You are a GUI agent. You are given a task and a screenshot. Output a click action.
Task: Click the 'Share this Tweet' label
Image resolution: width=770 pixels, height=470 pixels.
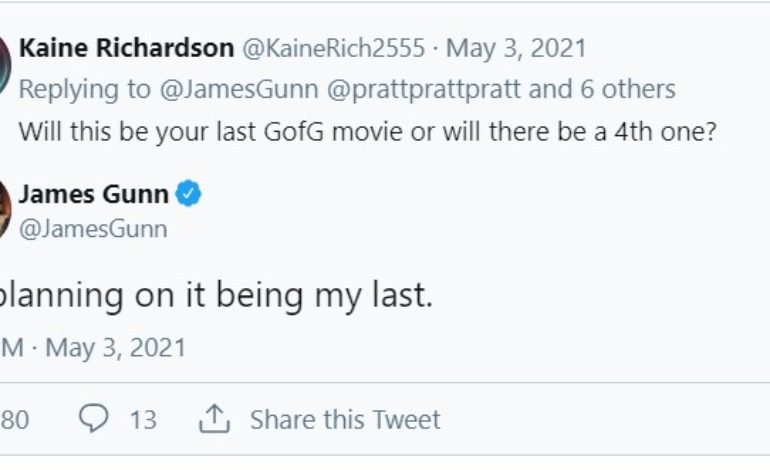pyautogui.click(x=345, y=419)
